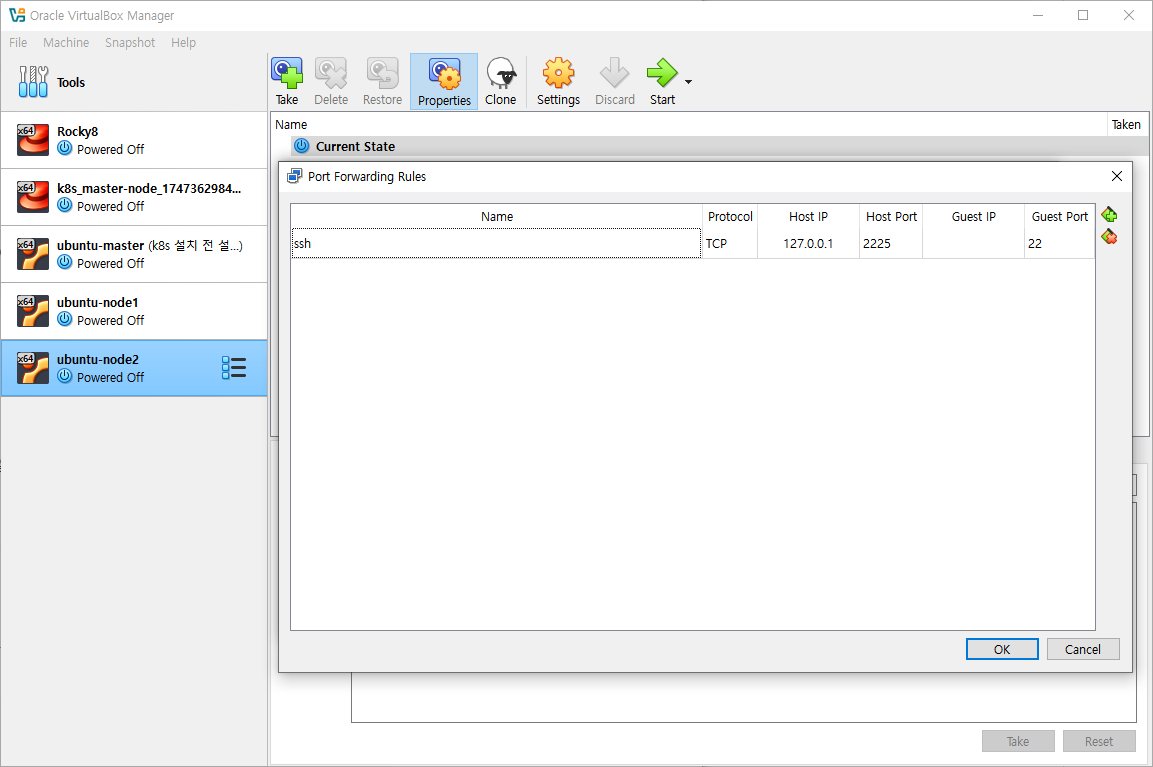Select the Tools item in the sidebar

pyautogui.click(x=134, y=82)
